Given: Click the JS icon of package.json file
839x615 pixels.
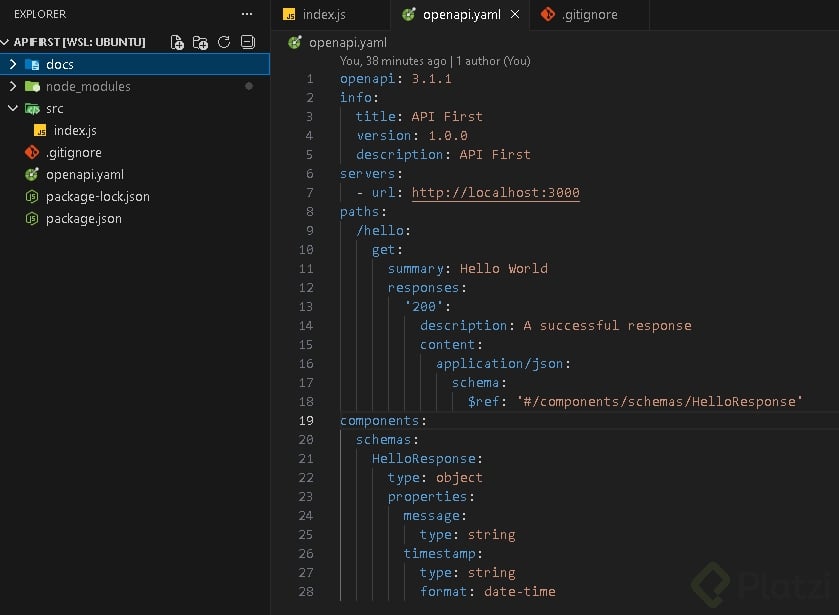Looking at the screenshot, I should coord(32,219).
